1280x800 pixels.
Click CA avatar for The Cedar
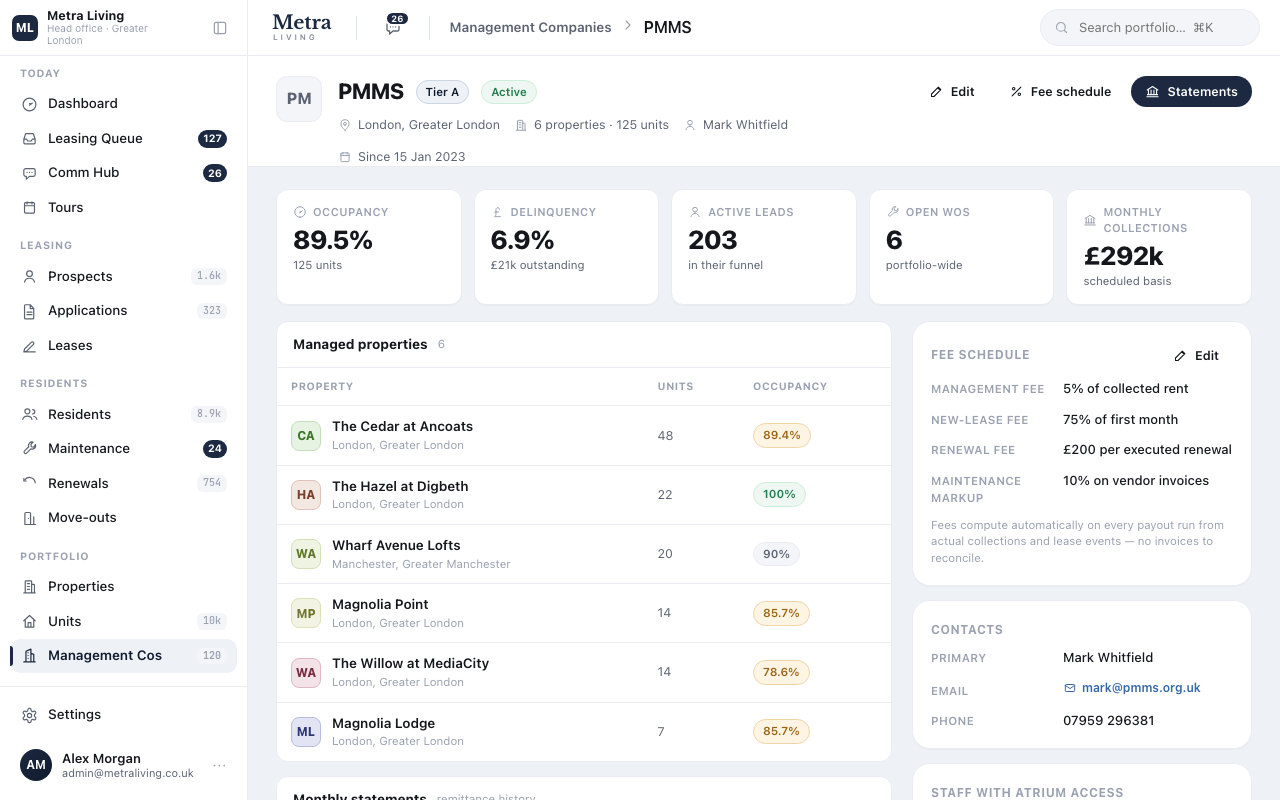tap(306, 436)
